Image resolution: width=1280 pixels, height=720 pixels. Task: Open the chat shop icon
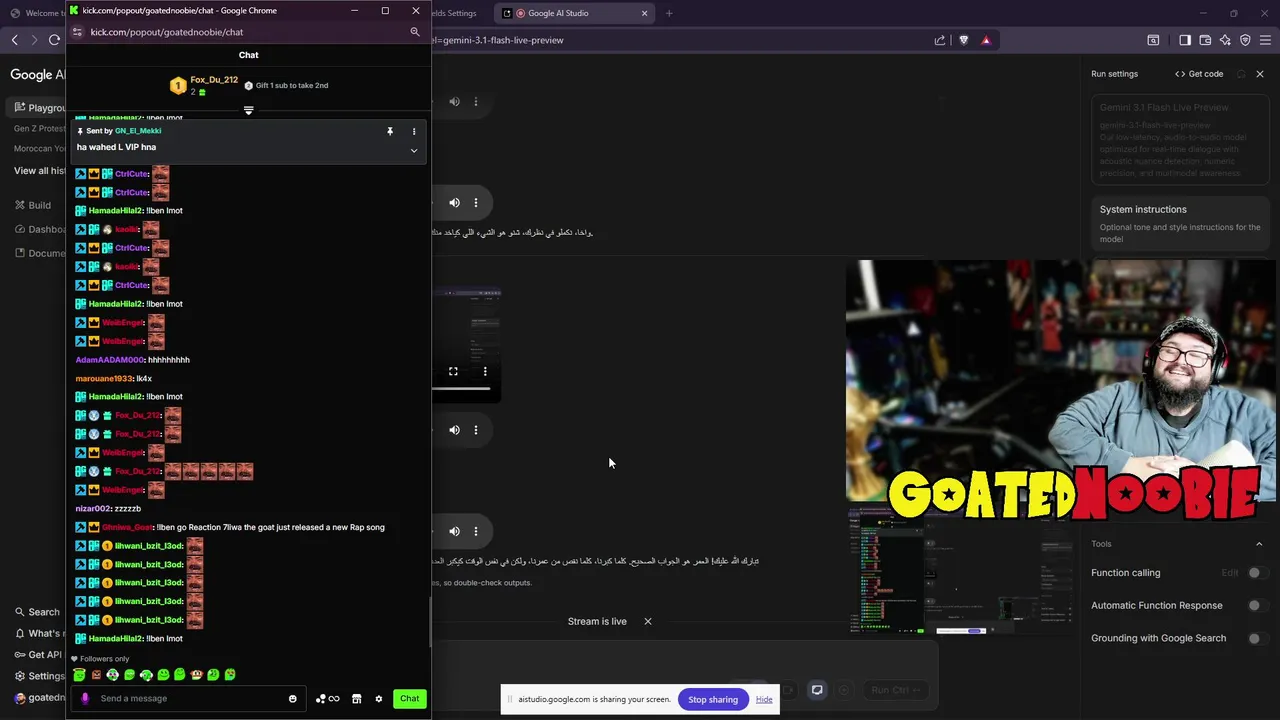pos(356,699)
